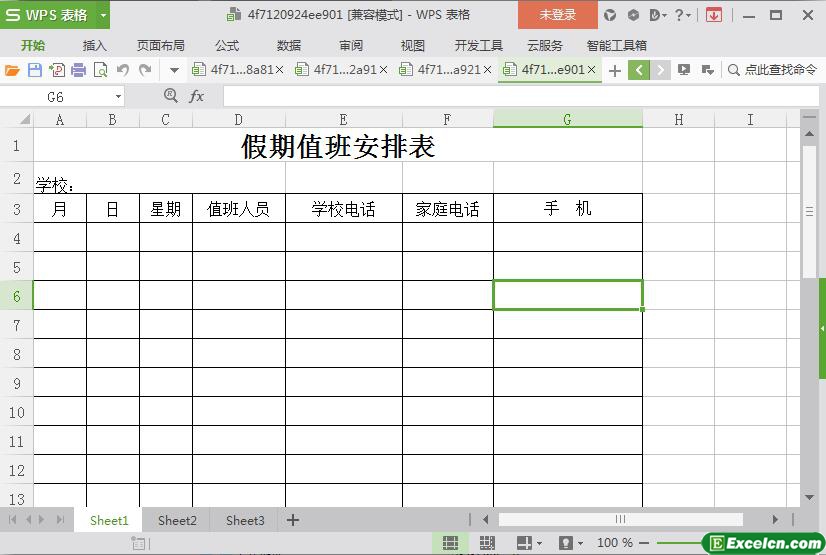The height and width of the screenshot is (555, 826).
Task: Select the 假期值班安排表 title cell
Action: coord(338,146)
